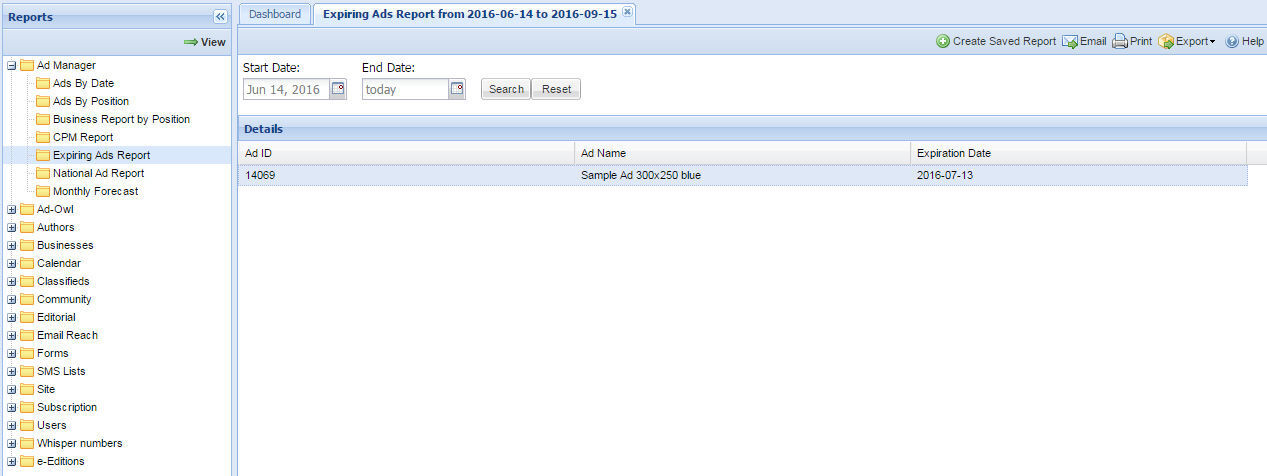
Task: Click the Classifieds folder icon
Action: pos(27,281)
